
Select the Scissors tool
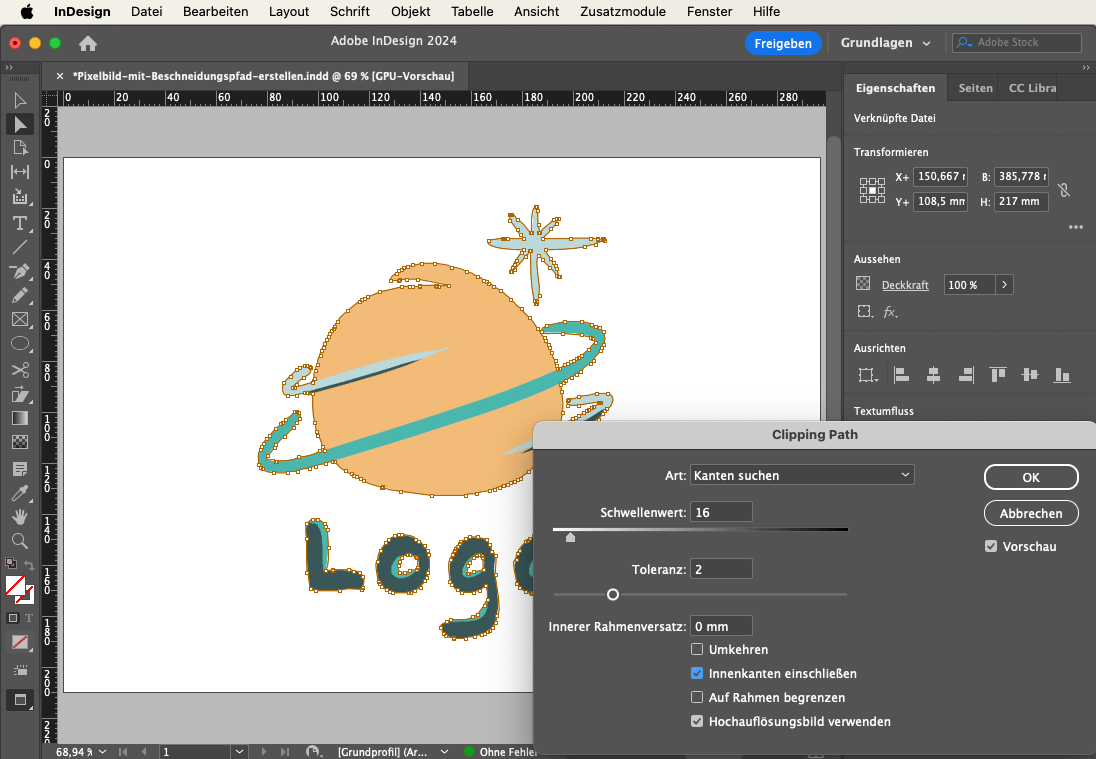(x=20, y=369)
